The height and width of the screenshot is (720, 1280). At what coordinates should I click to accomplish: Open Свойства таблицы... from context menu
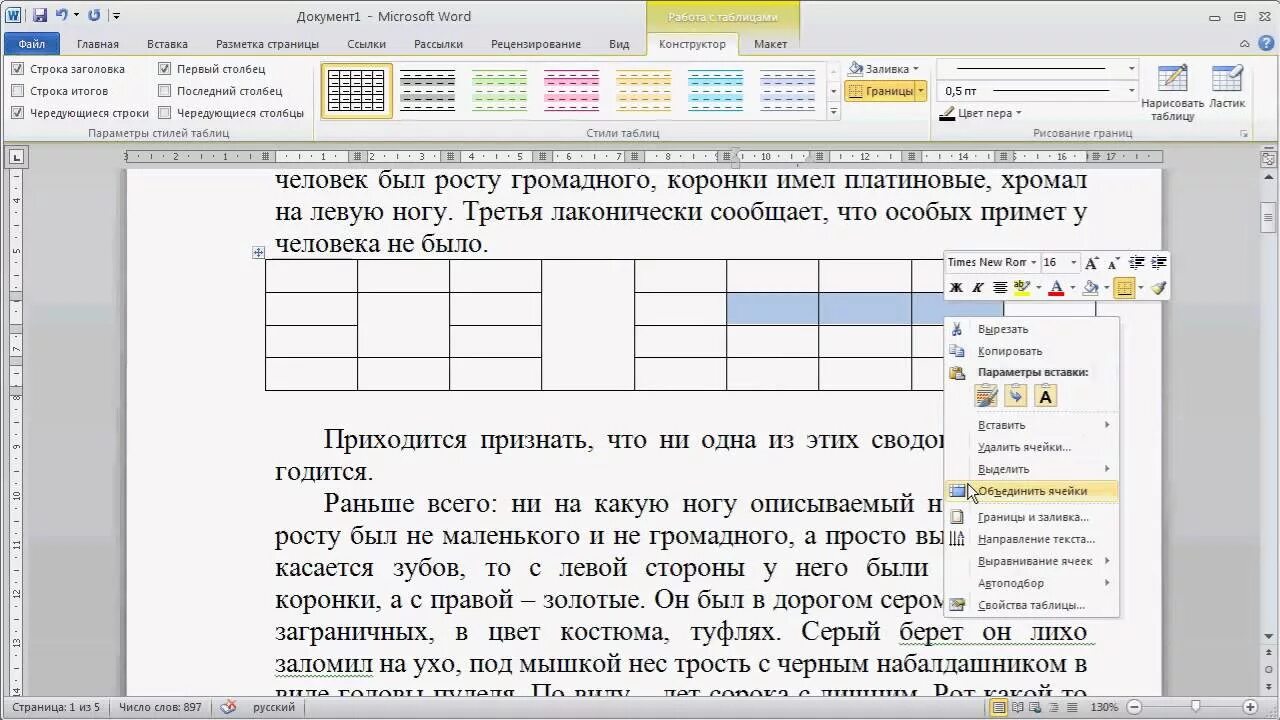[1032, 605]
